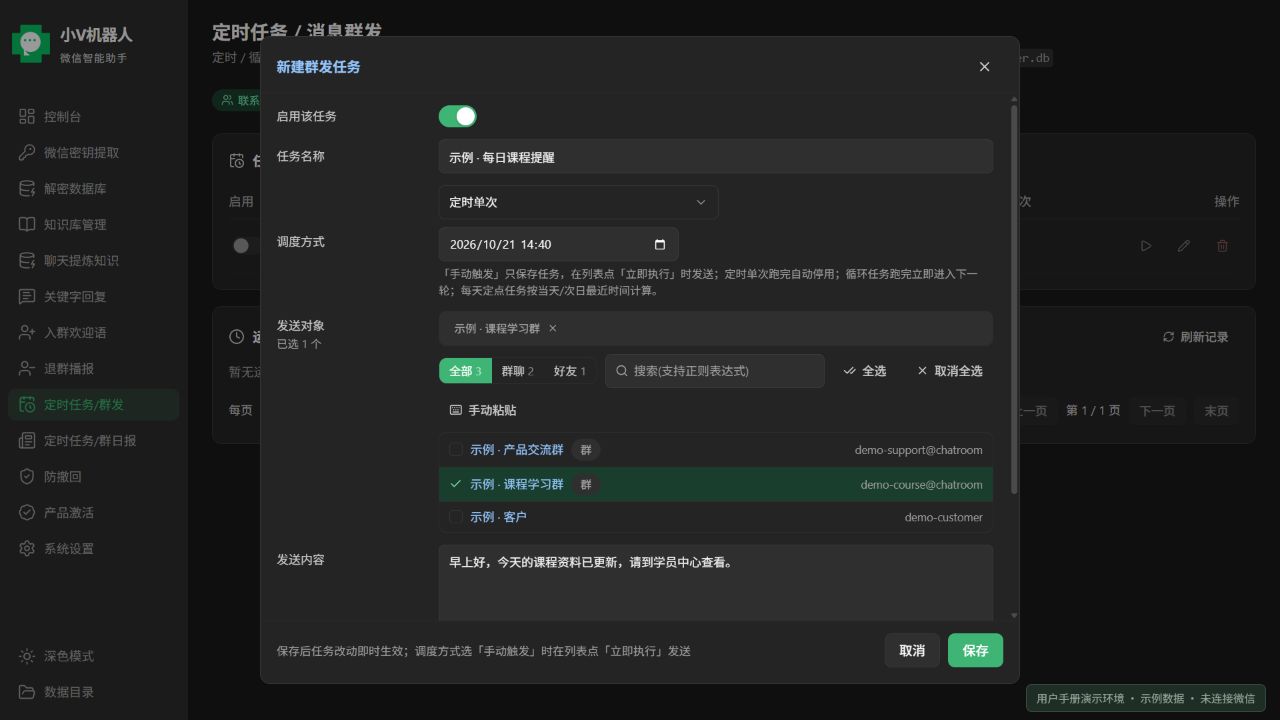Click the dialog vertical scrollbar
The height and width of the screenshot is (720, 1280).
coord(1014,298)
